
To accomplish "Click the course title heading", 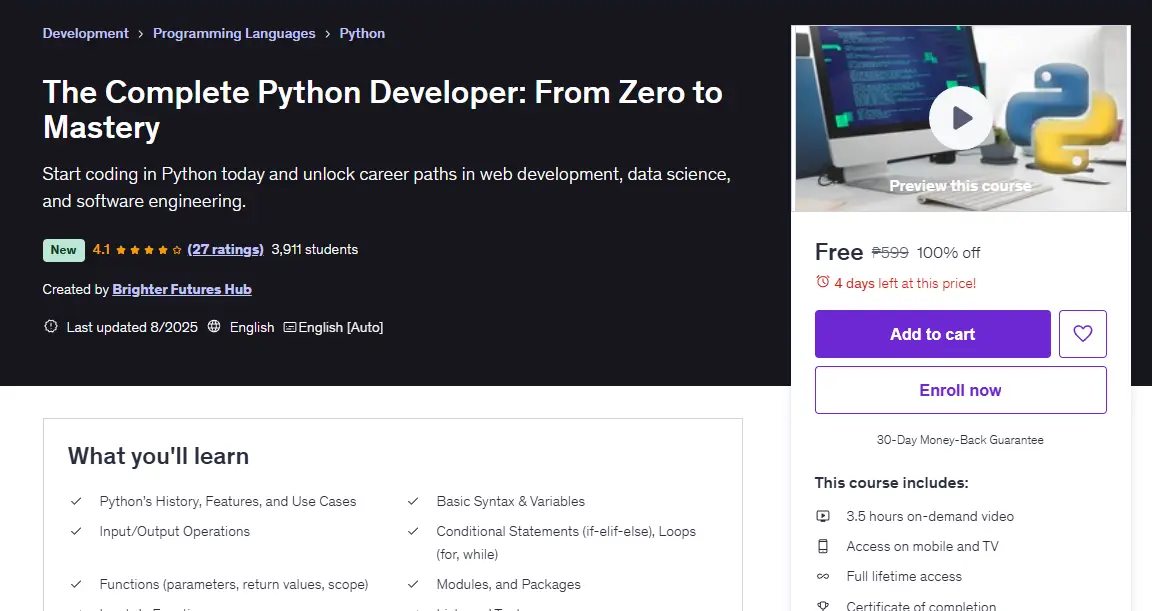I will coord(383,109).
